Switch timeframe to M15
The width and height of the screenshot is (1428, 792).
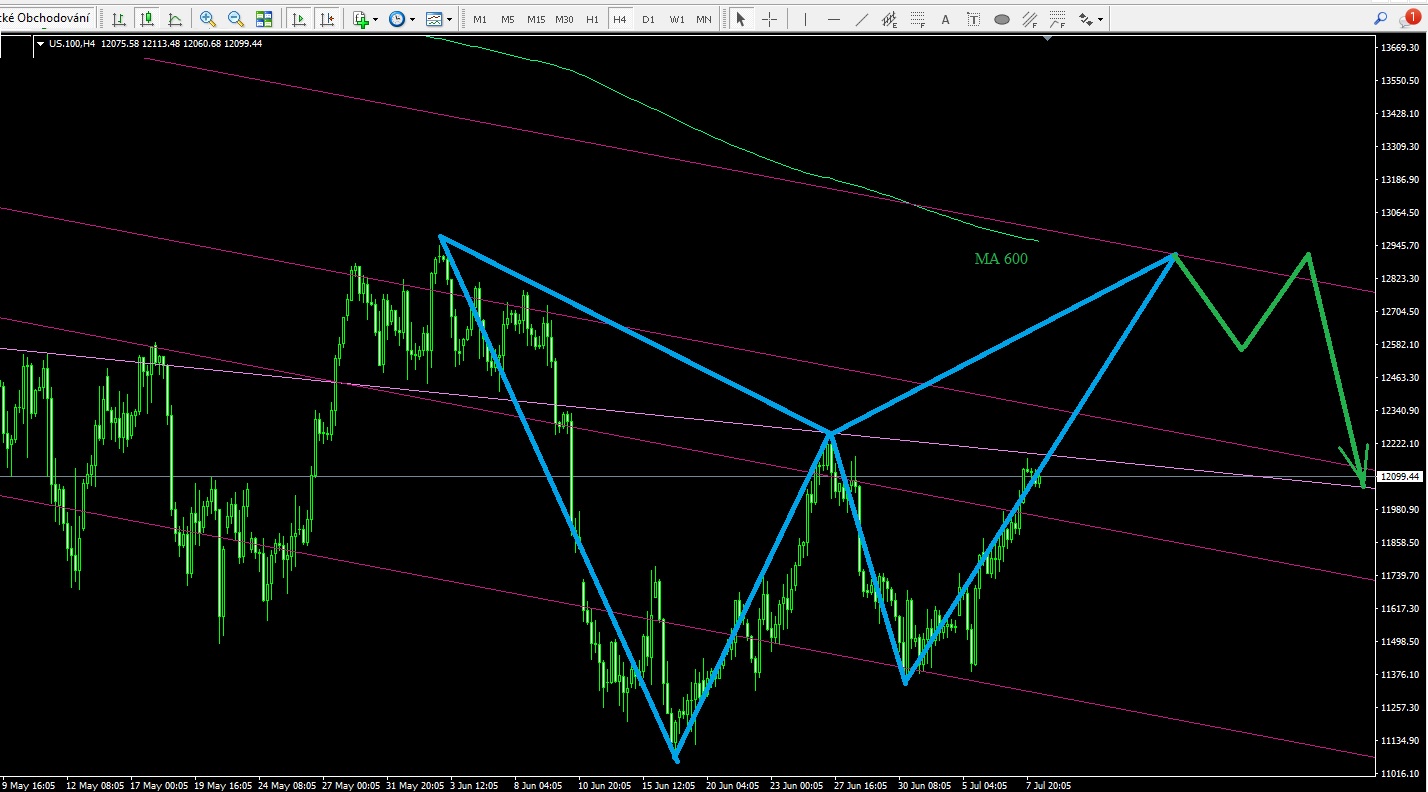(536, 19)
